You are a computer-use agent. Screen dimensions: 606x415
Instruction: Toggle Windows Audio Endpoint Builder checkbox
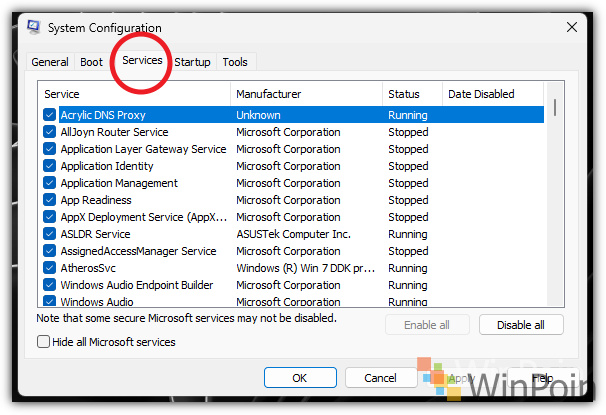point(49,285)
